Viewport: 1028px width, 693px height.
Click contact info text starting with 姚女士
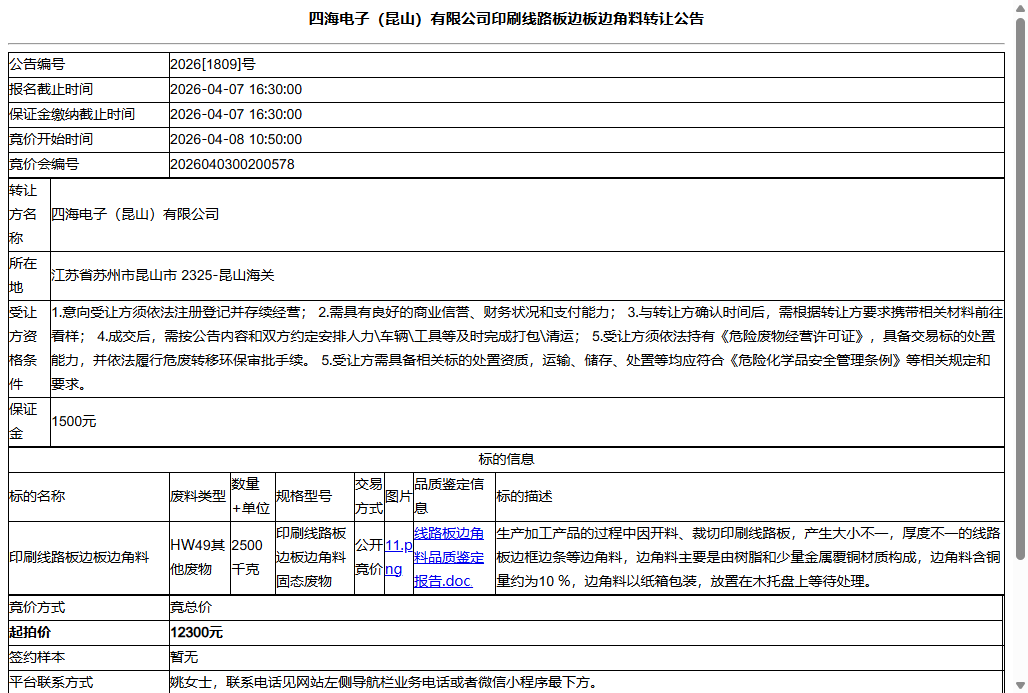point(384,683)
